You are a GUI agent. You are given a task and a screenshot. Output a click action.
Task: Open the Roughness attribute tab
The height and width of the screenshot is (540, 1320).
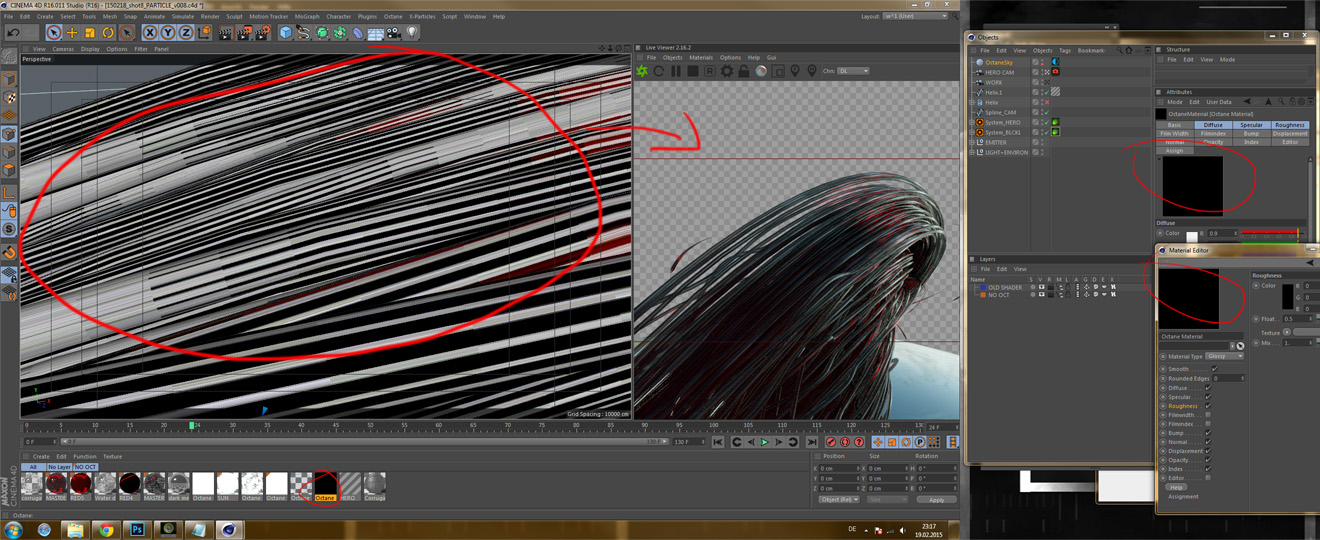(1290, 125)
